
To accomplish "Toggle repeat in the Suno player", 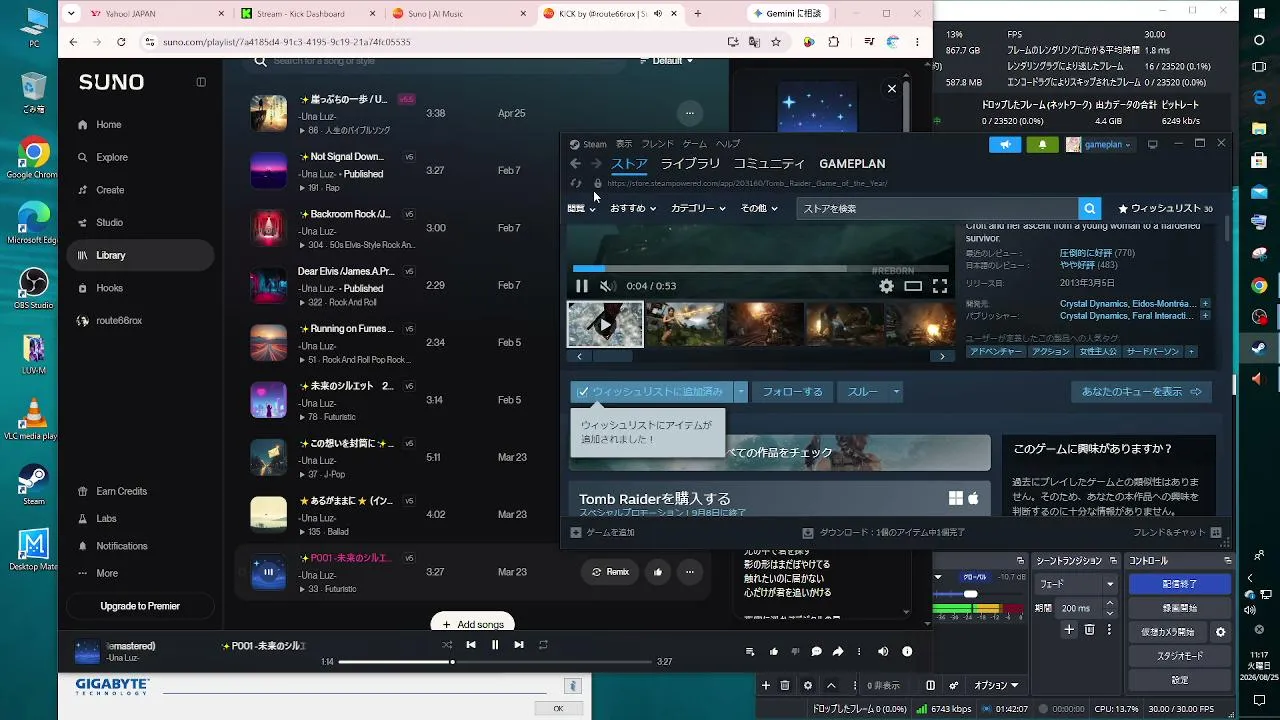I will pos(543,645).
